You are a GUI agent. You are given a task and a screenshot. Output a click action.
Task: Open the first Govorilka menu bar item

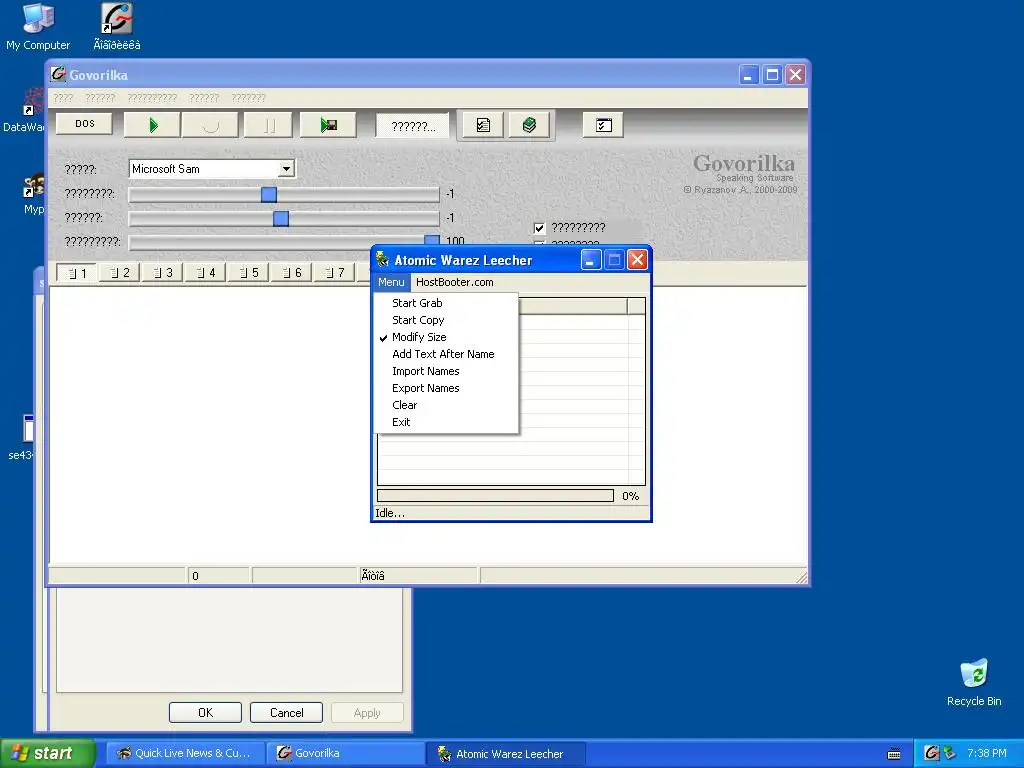(x=63, y=98)
